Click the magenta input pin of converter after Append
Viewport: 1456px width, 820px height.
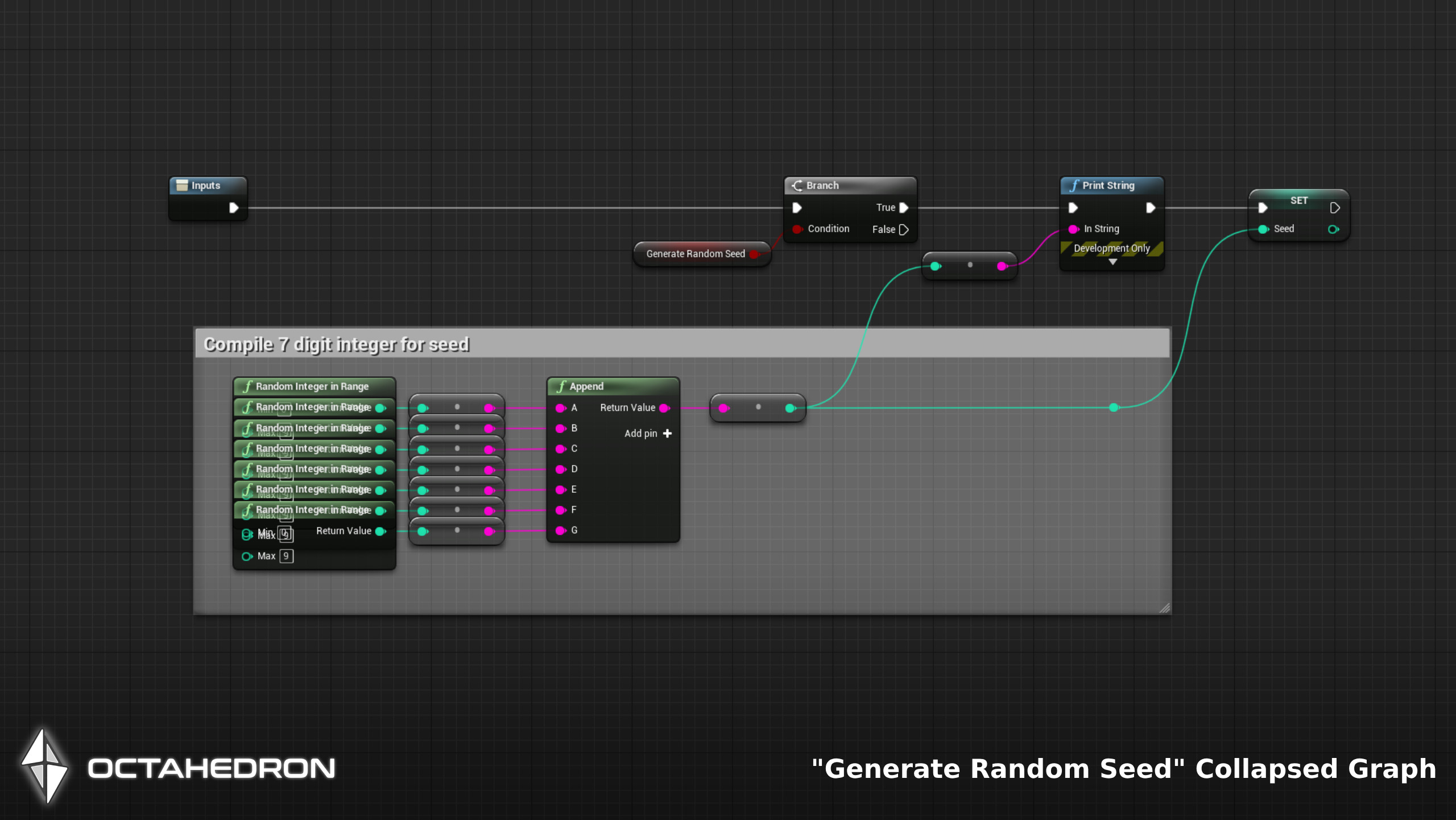click(723, 407)
